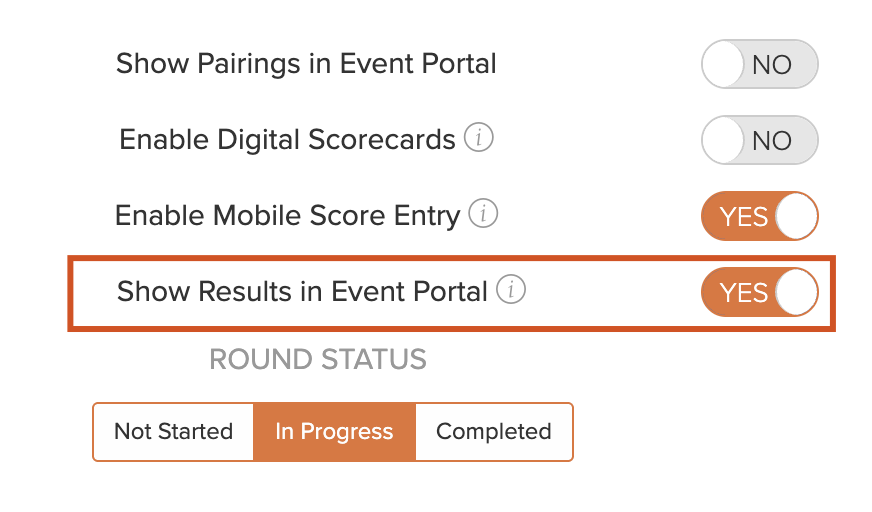Click the Show Pairings in Event Portal label
Viewport: 872px width, 512px height.
click(x=306, y=64)
